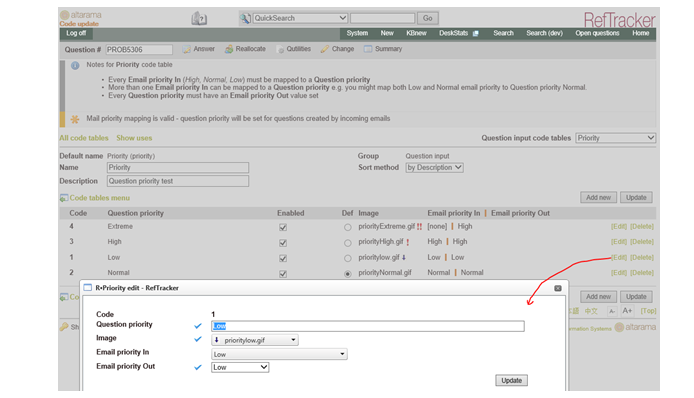This screenshot has height=398, width=694.
Task: Toggle Enabled checkbox for Low priority
Action: tap(283, 258)
